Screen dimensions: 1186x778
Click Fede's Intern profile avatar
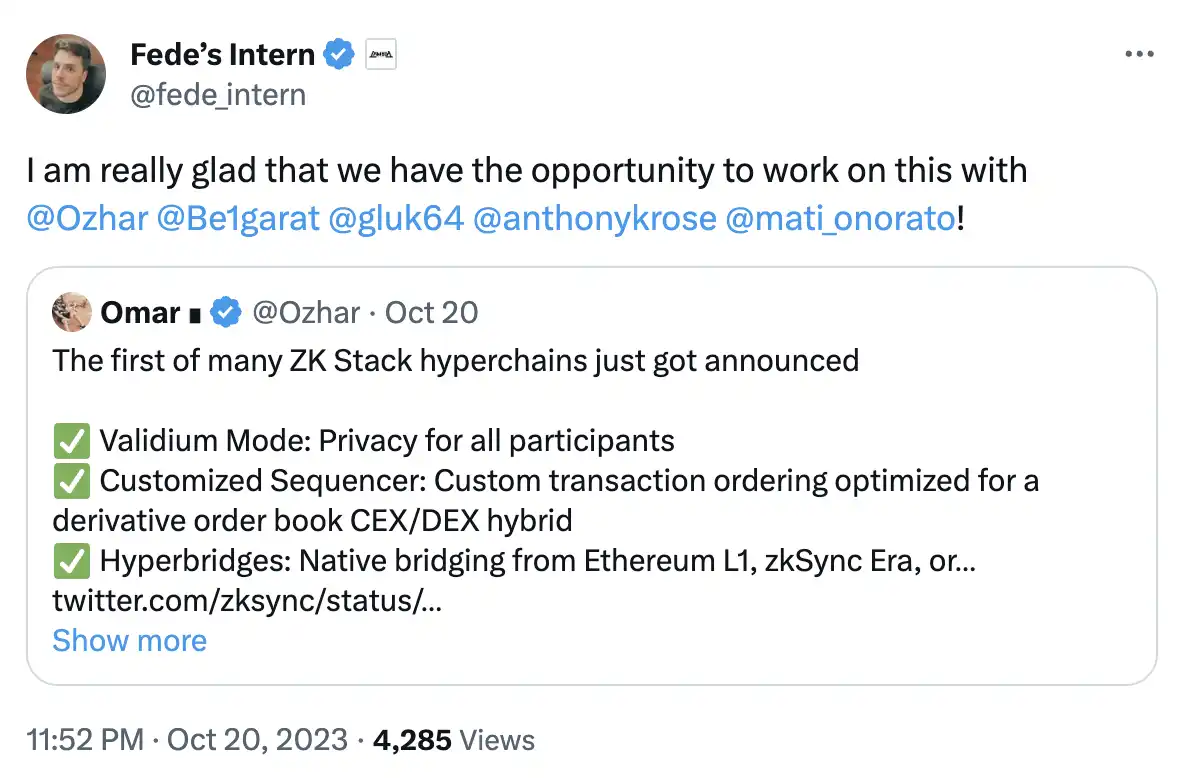tap(66, 73)
